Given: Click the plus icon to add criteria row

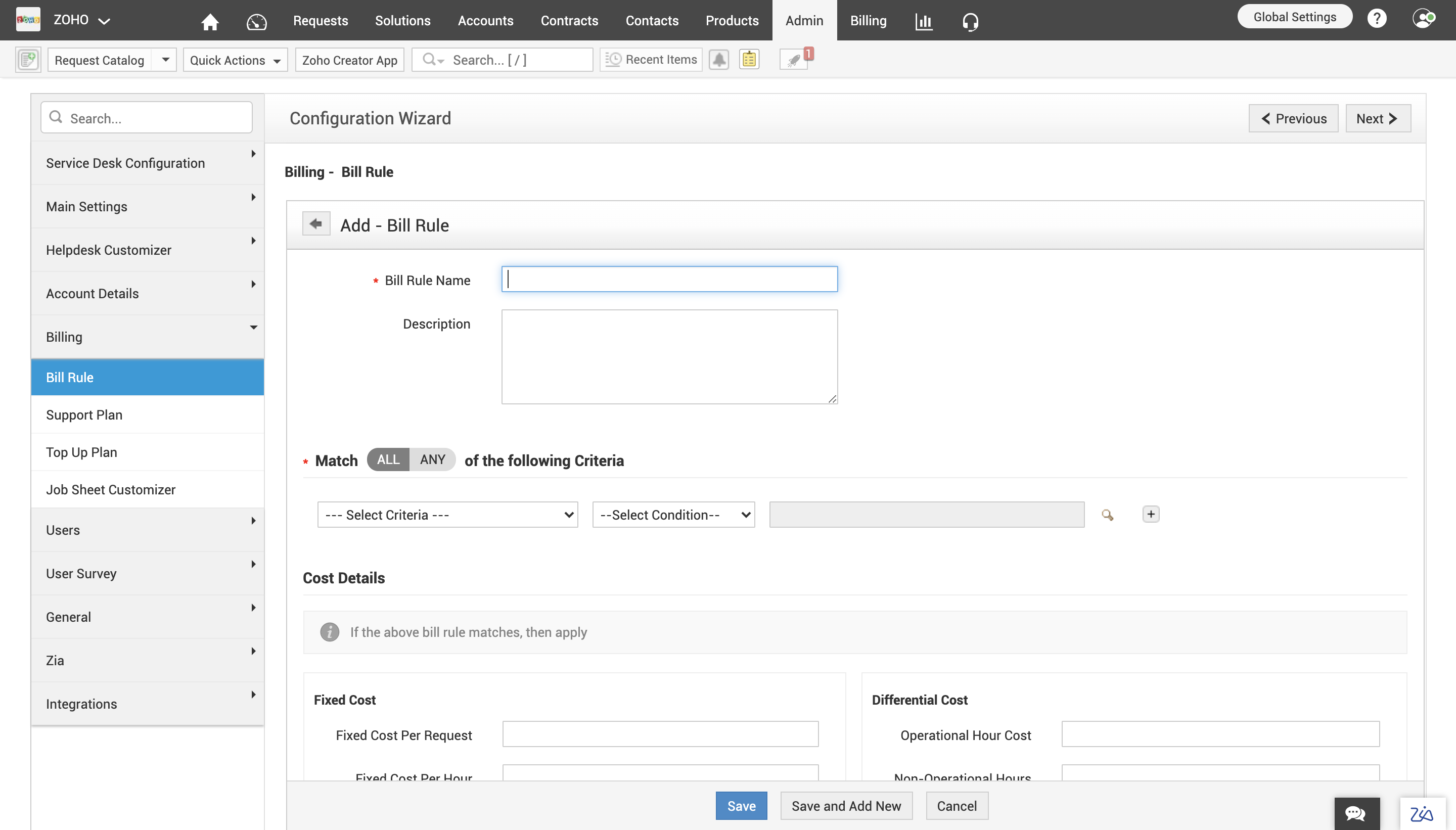Looking at the screenshot, I should [x=1151, y=514].
